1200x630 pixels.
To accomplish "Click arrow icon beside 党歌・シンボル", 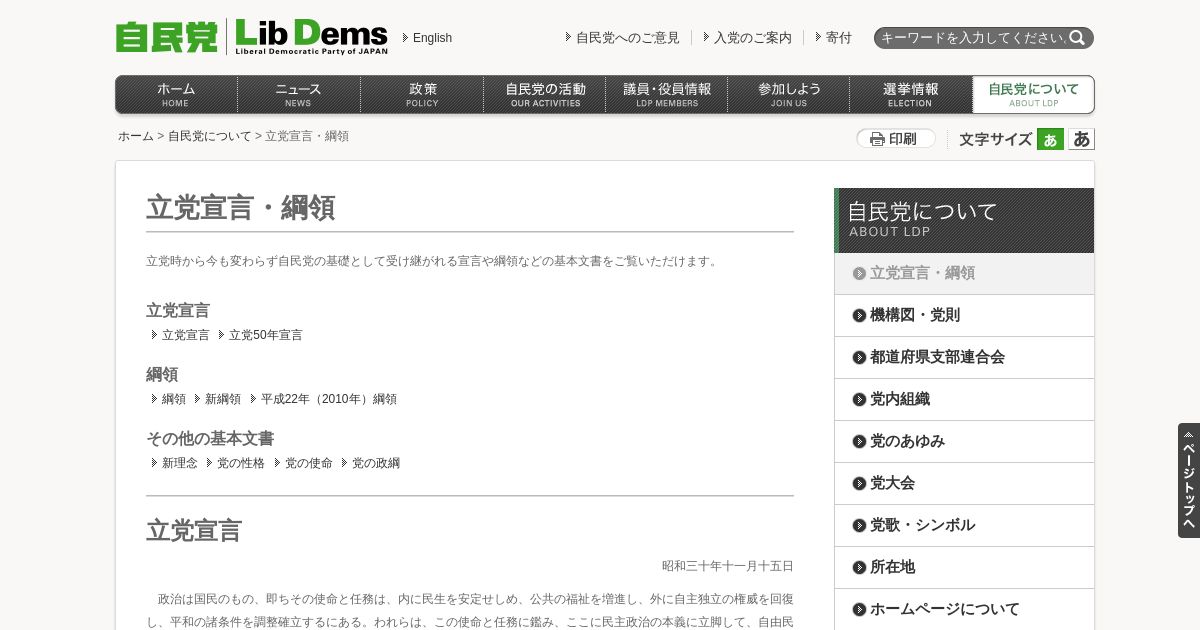I will point(859,525).
